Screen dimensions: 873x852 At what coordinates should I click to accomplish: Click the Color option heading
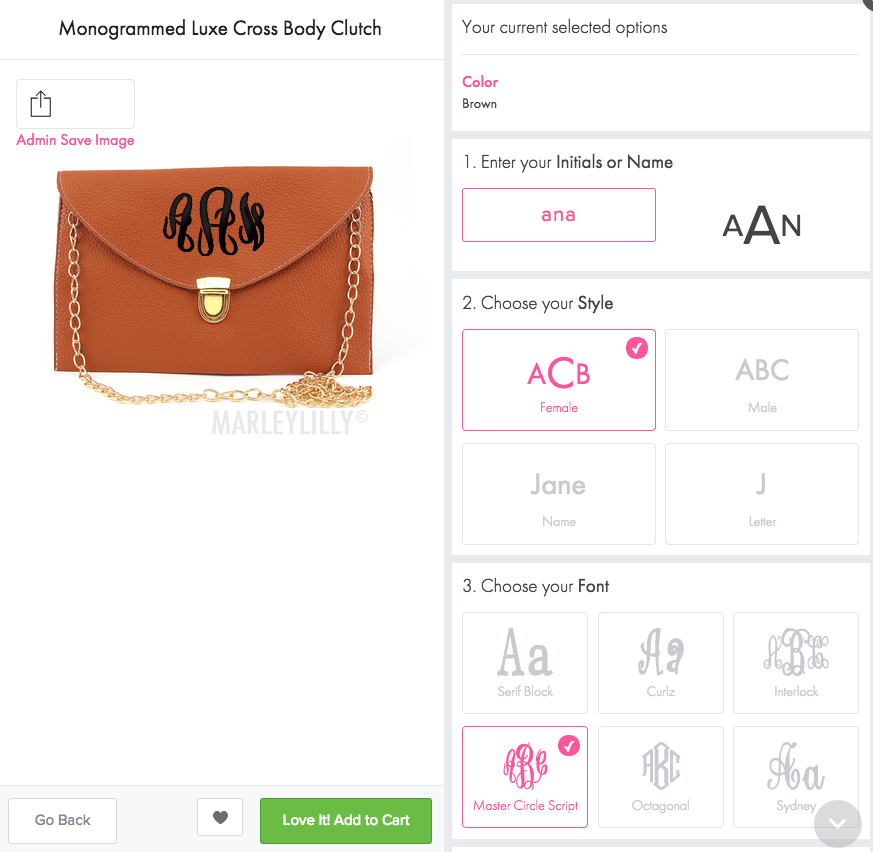click(x=480, y=82)
